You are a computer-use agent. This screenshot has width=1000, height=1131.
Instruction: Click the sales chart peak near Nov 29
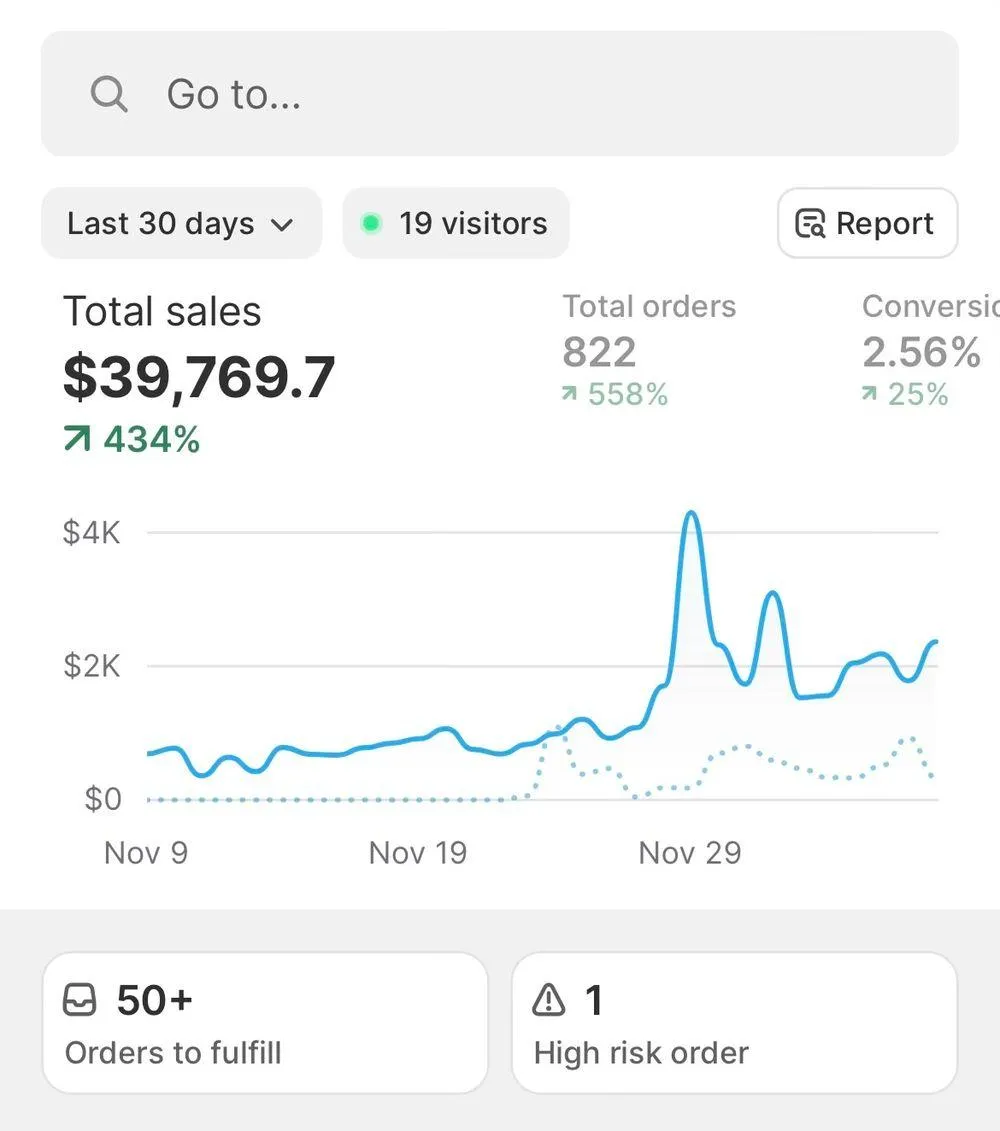(690, 516)
